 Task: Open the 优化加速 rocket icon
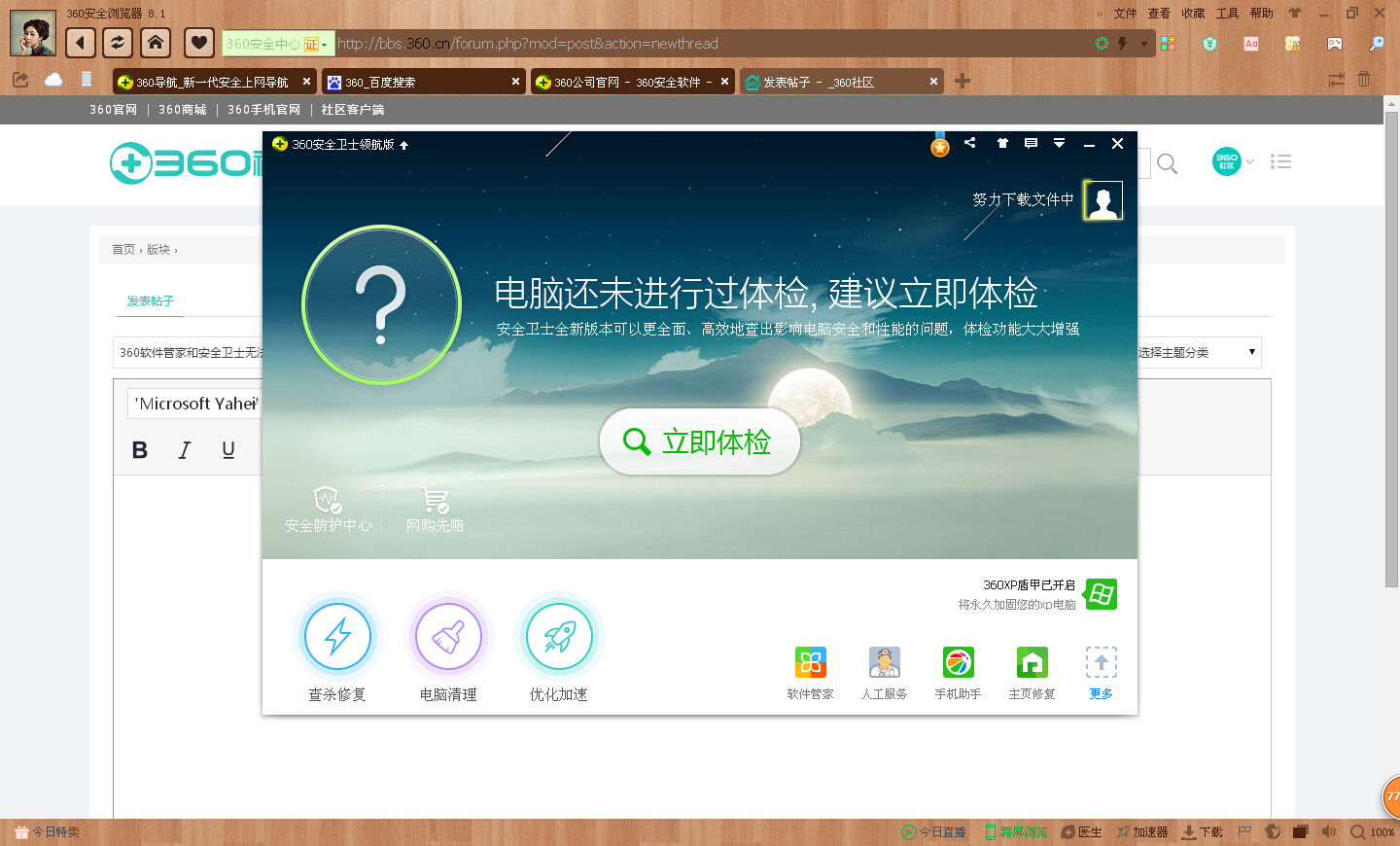(x=559, y=637)
